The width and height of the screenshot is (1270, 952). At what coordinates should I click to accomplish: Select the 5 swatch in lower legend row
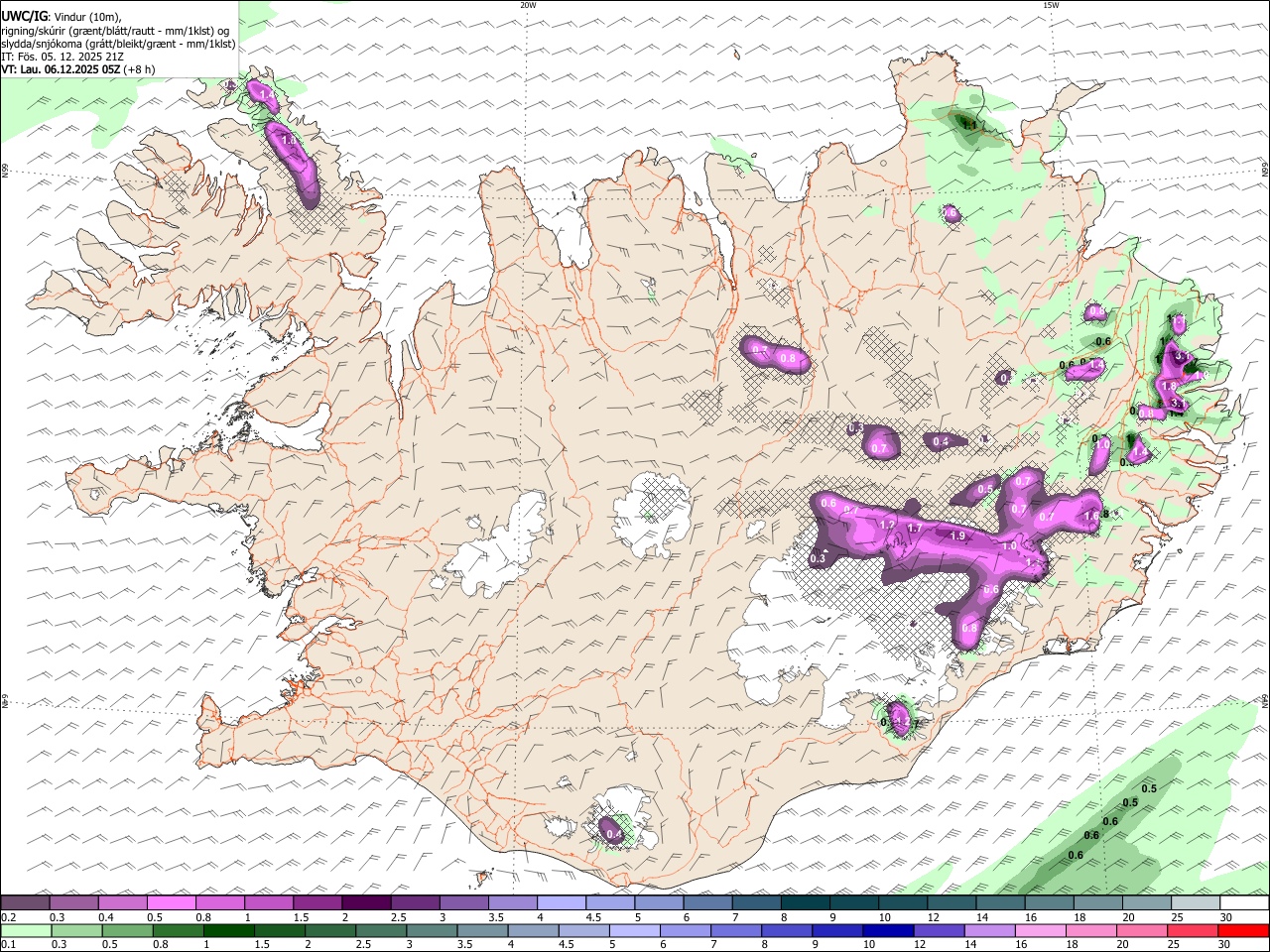635,930
